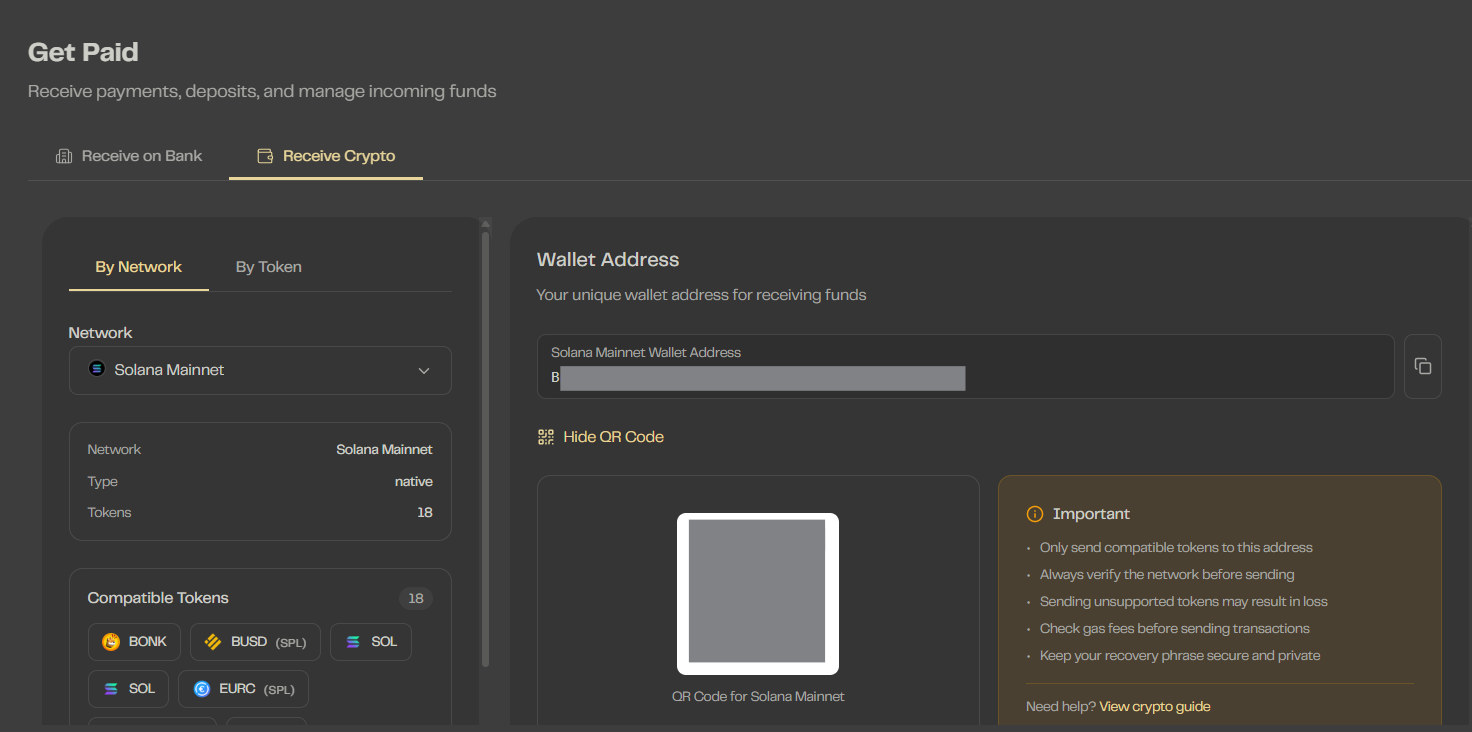Viewport: 1472px width, 732px height.
Task: Click the BONK token icon
Action: (111, 642)
